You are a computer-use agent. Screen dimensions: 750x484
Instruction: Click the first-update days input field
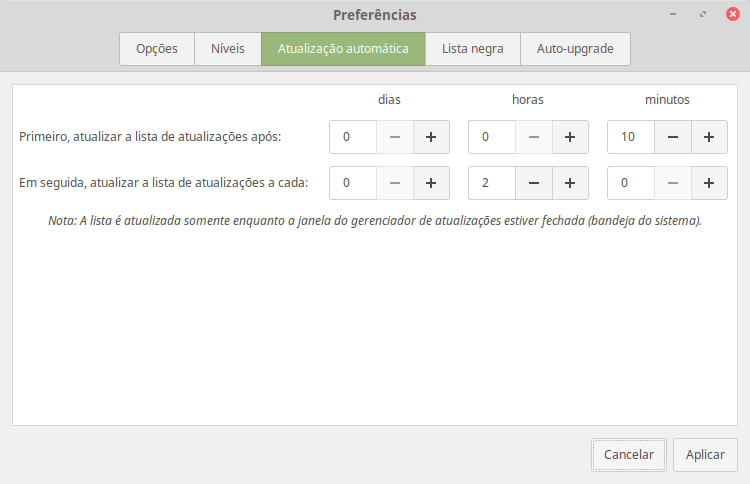(x=353, y=137)
